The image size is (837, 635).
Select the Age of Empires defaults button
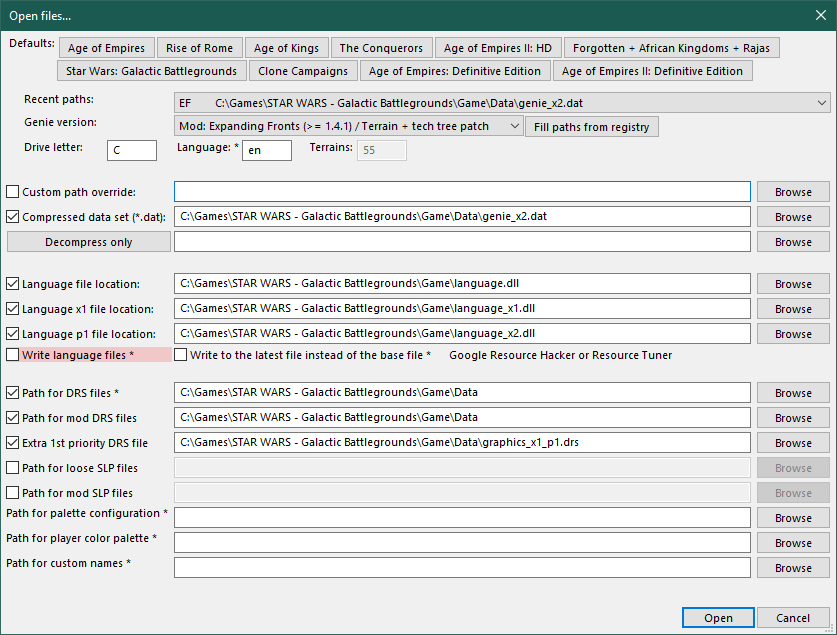(x=107, y=48)
